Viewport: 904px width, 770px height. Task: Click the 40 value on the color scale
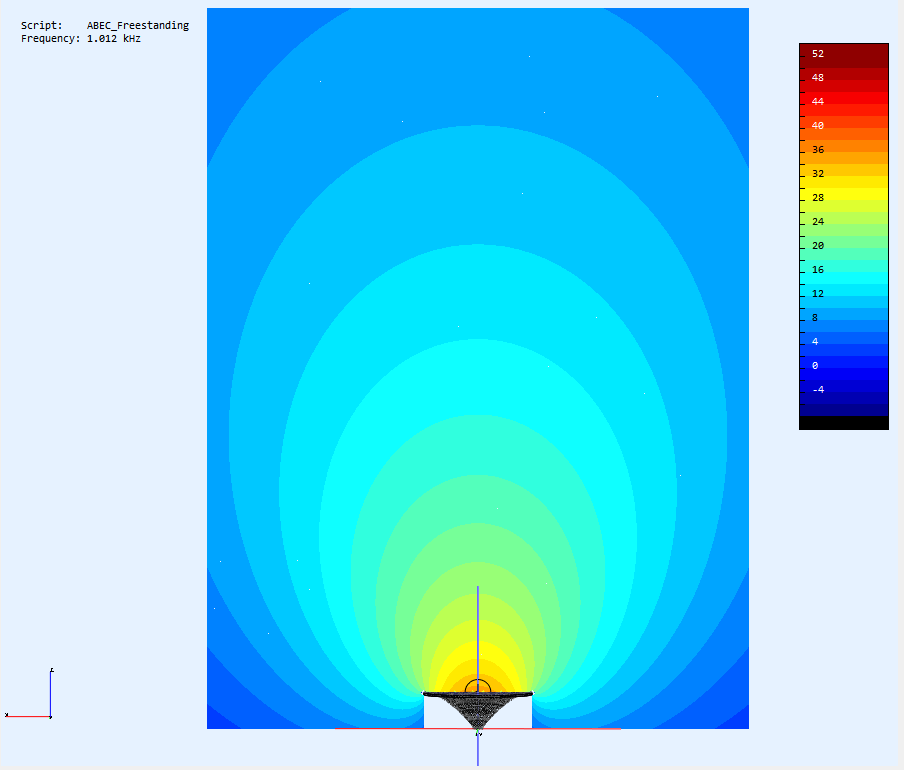(x=818, y=125)
